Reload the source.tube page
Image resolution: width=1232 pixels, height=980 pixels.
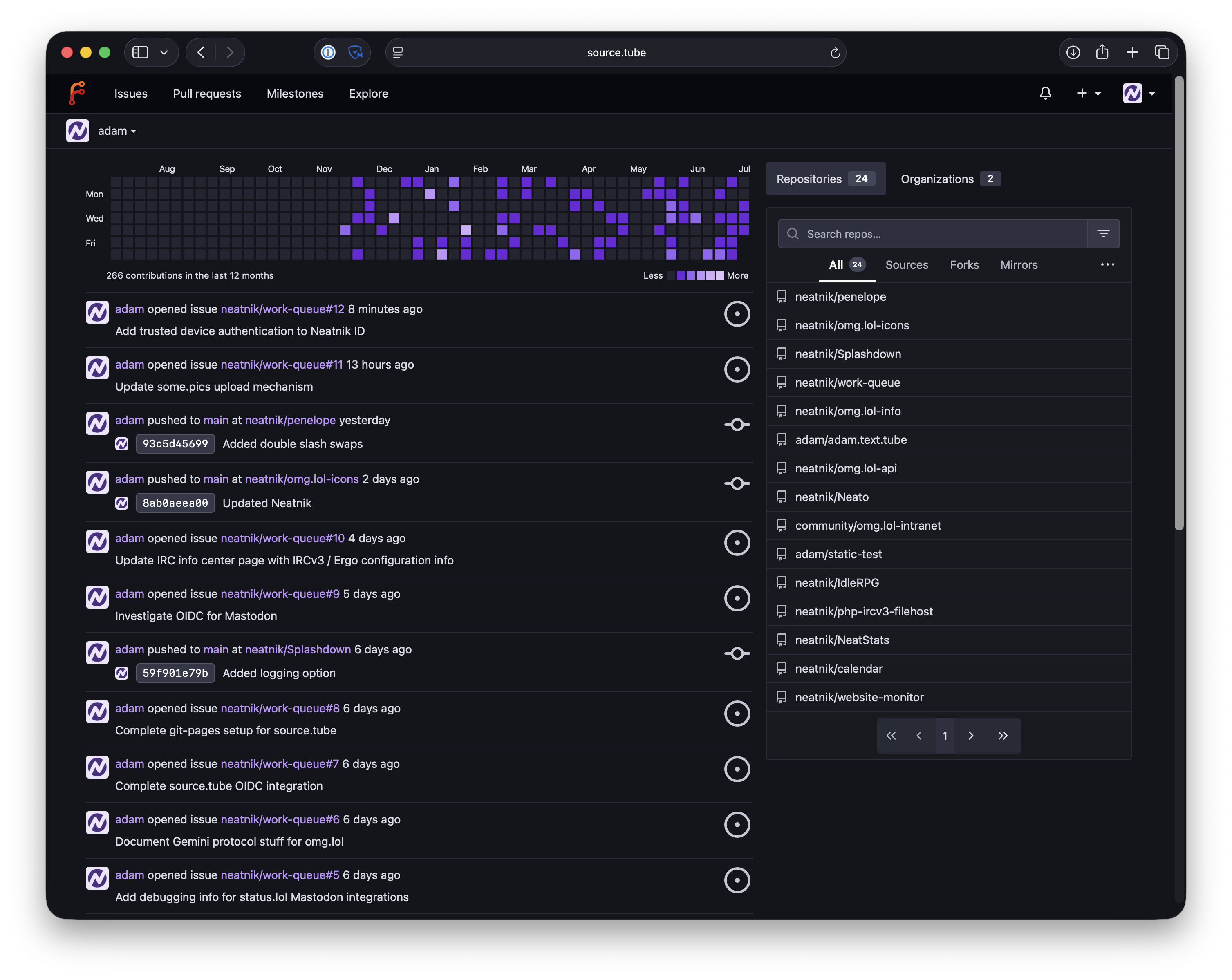click(835, 53)
